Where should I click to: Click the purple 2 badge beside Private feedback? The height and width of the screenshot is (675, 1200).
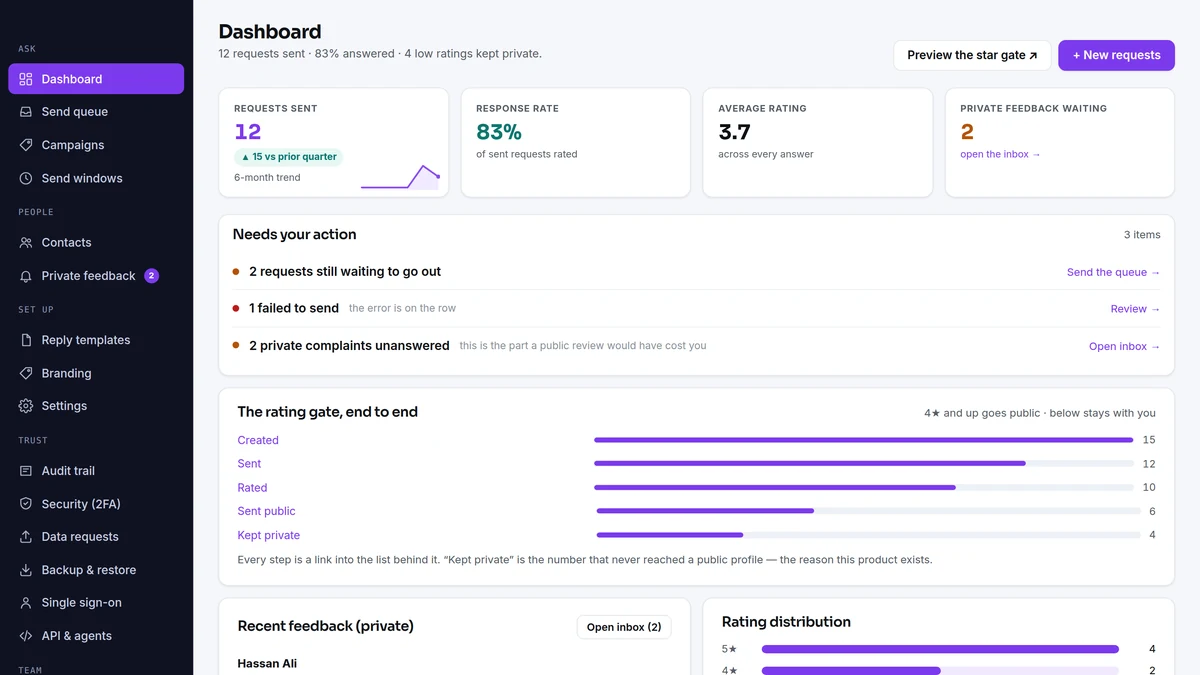click(151, 276)
